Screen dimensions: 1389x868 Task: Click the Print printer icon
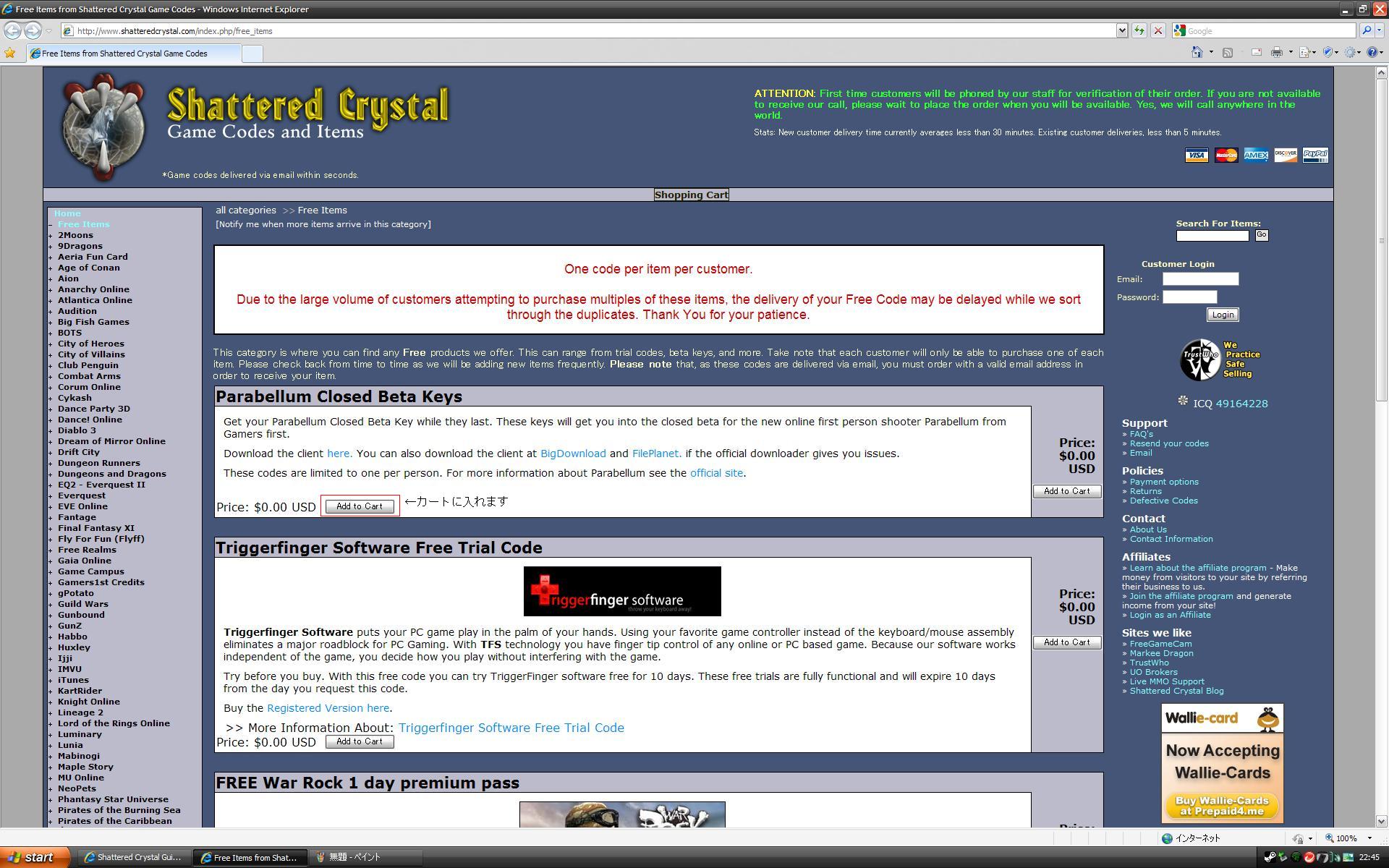[1277, 52]
